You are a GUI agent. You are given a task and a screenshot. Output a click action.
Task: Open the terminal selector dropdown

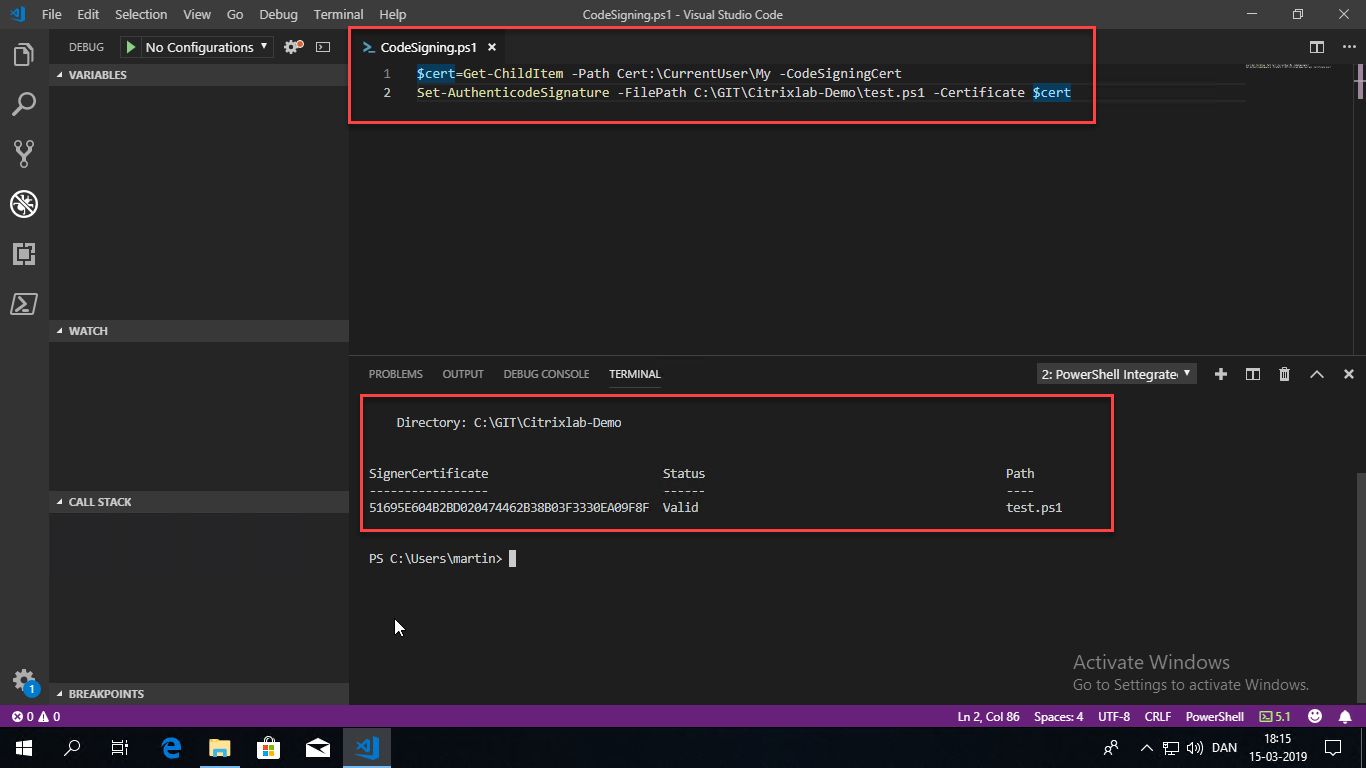point(1116,374)
